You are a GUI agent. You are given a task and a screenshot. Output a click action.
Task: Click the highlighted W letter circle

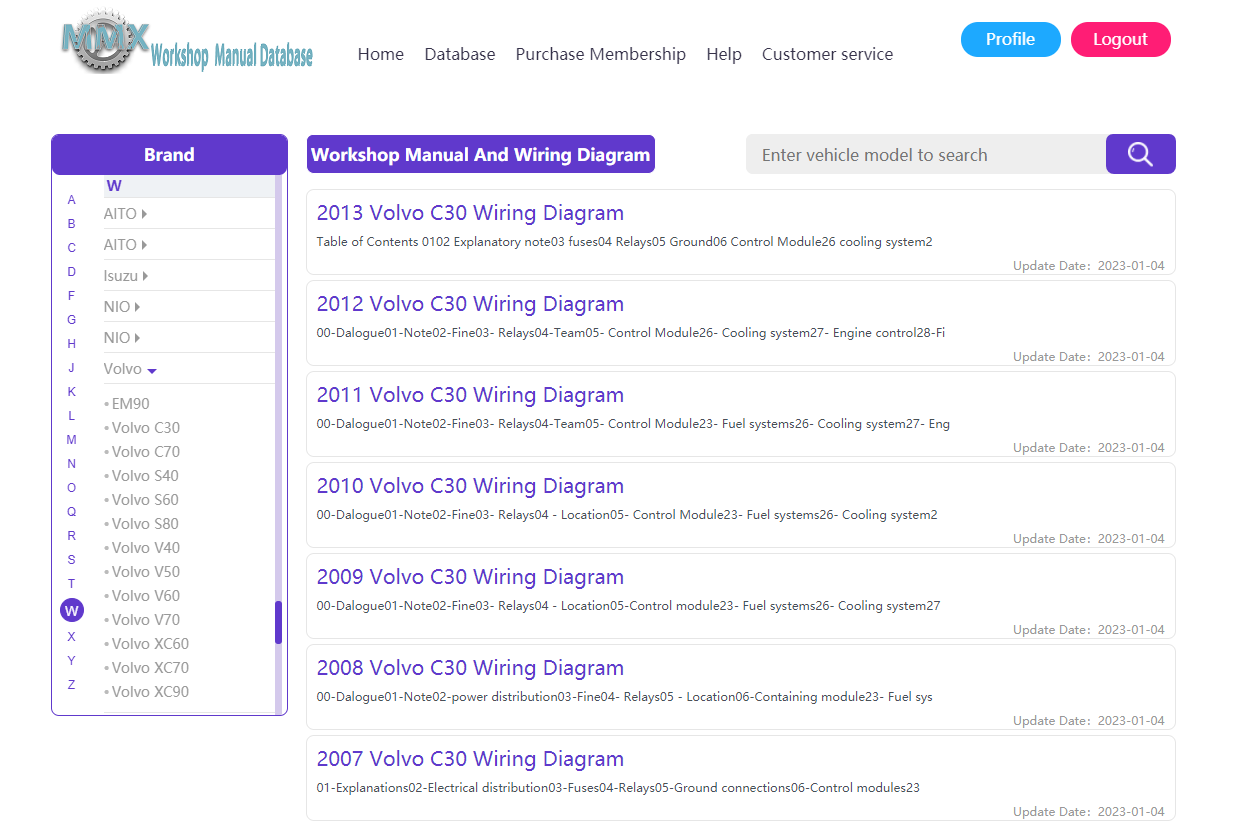(71, 610)
